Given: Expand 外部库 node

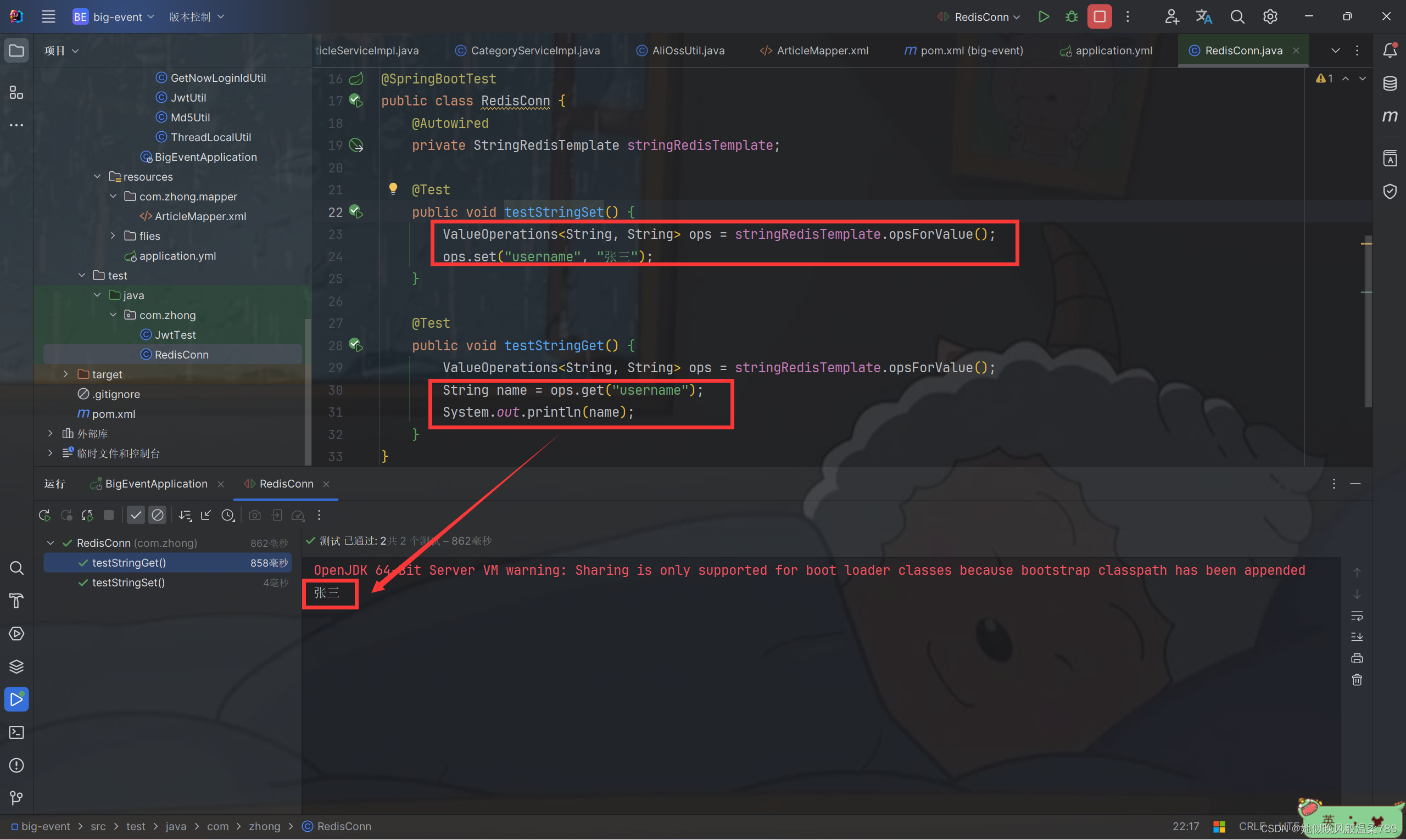Looking at the screenshot, I should 50,433.
